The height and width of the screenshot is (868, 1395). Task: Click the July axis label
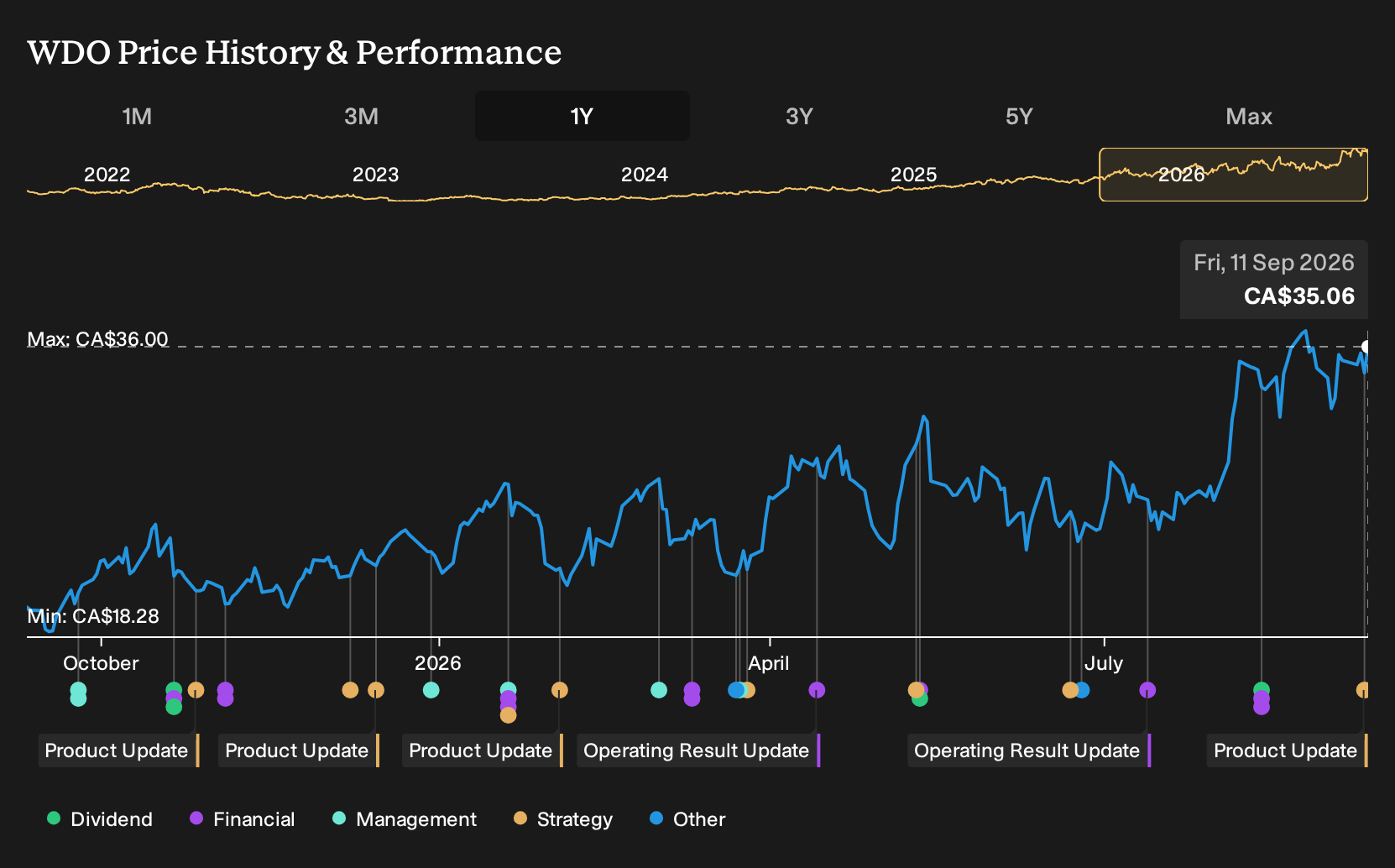pos(1104,663)
